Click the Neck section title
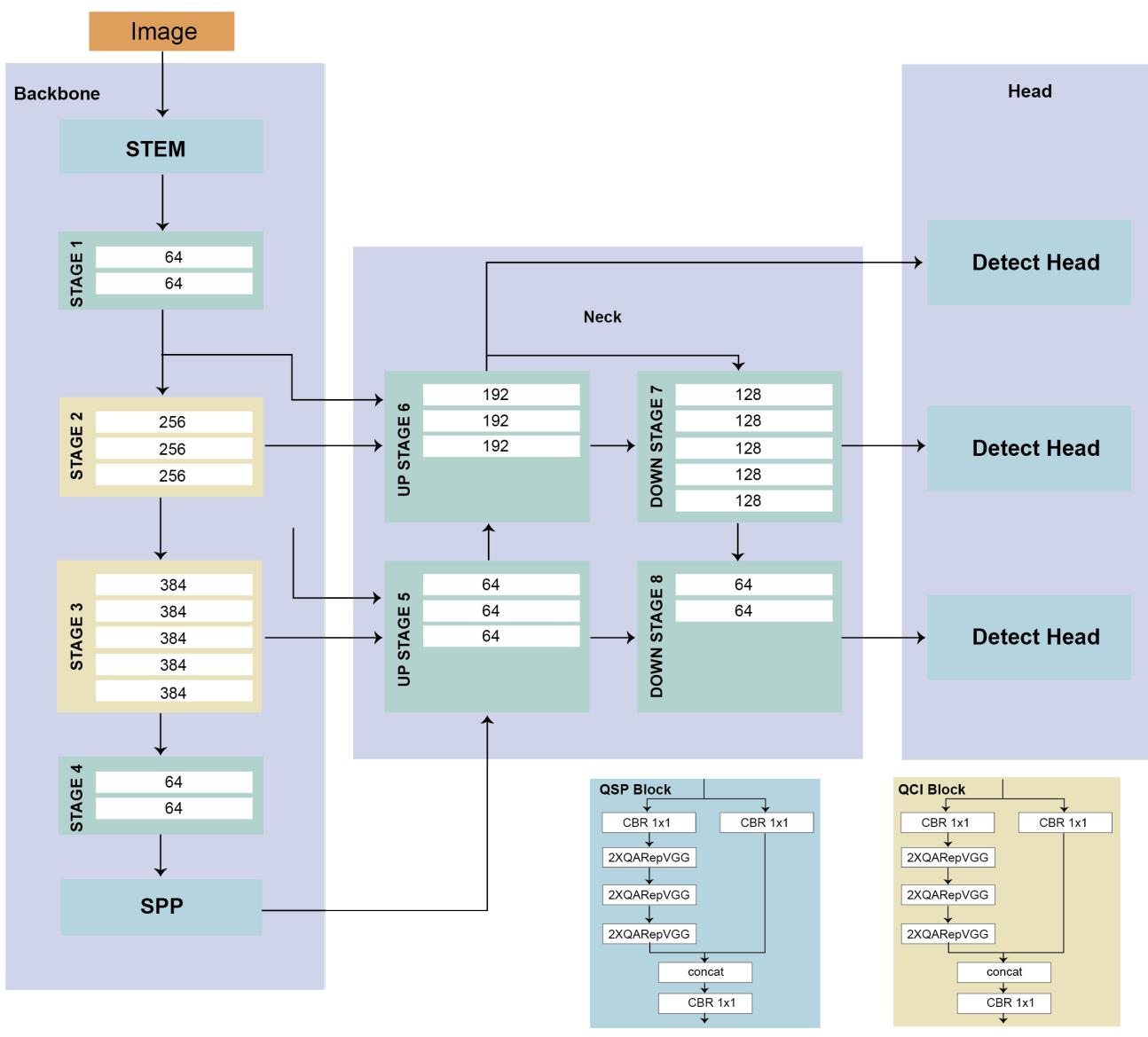Viewport: 1148px width, 1037px height. (x=602, y=317)
